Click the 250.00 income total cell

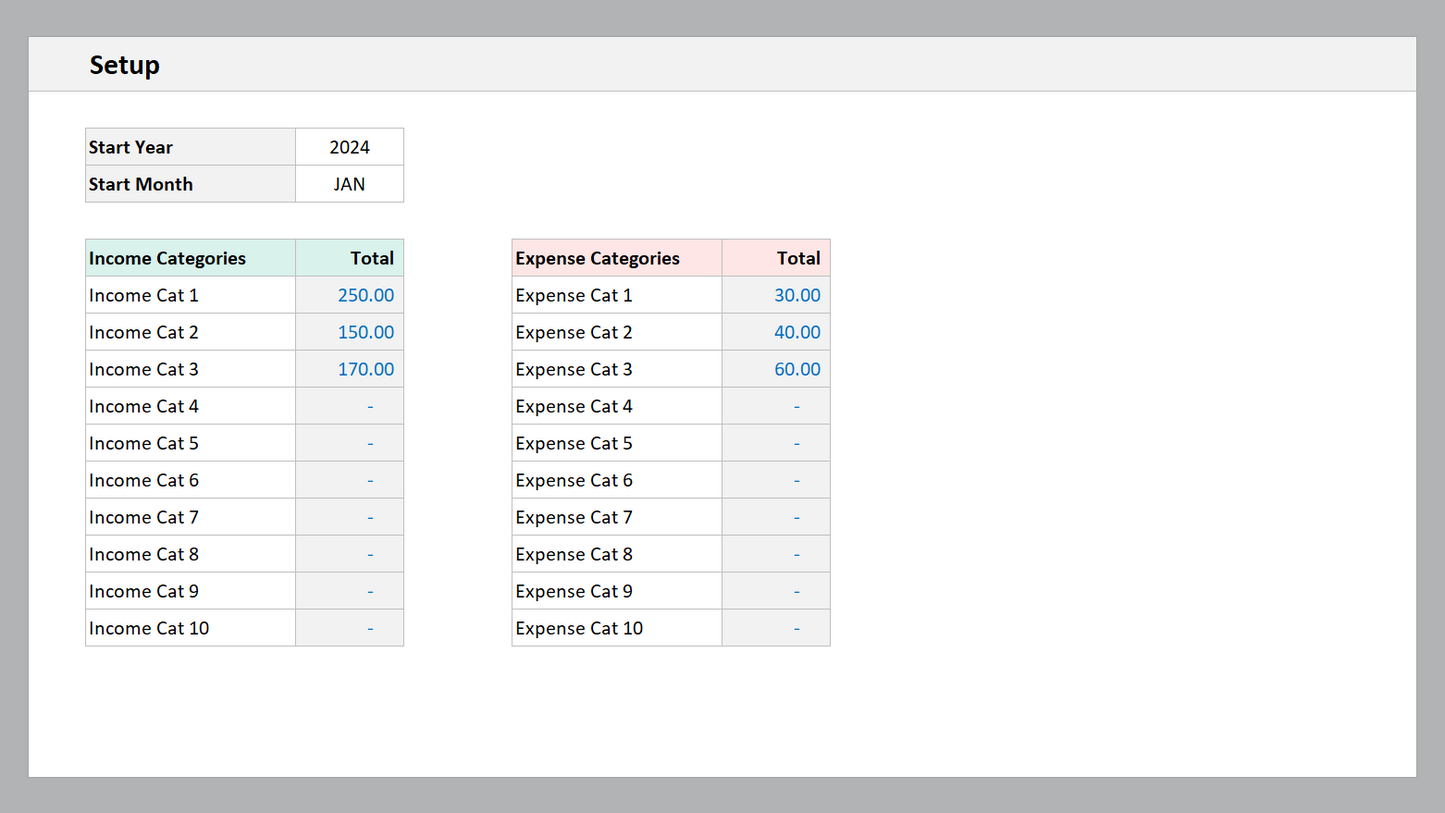(350, 295)
